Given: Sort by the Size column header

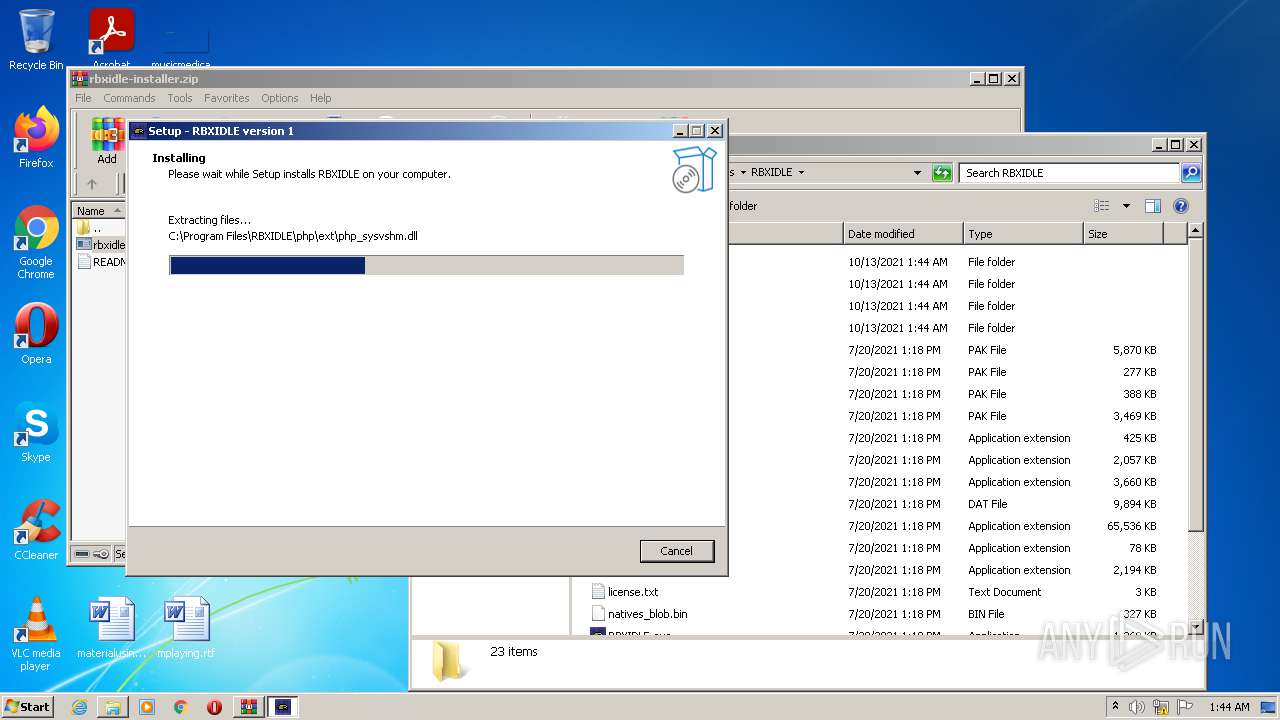Looking at the screenshot, I should [1124, 234].
